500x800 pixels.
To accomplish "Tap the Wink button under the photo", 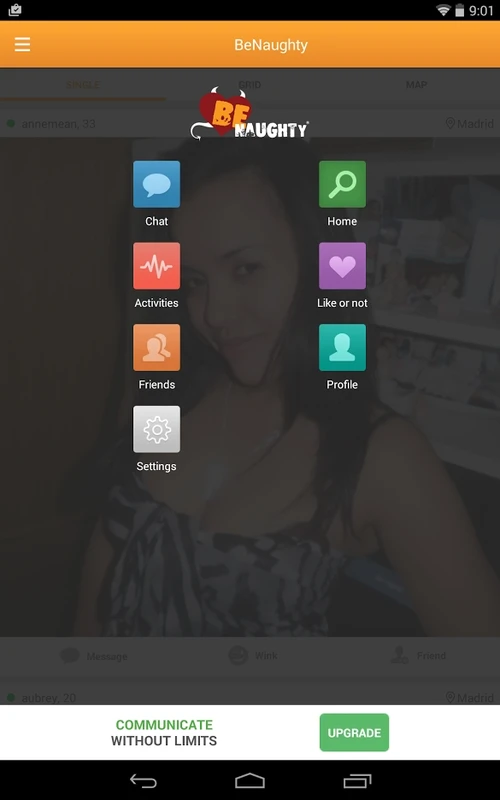I will pyautogui.click(x=253, y=656).
